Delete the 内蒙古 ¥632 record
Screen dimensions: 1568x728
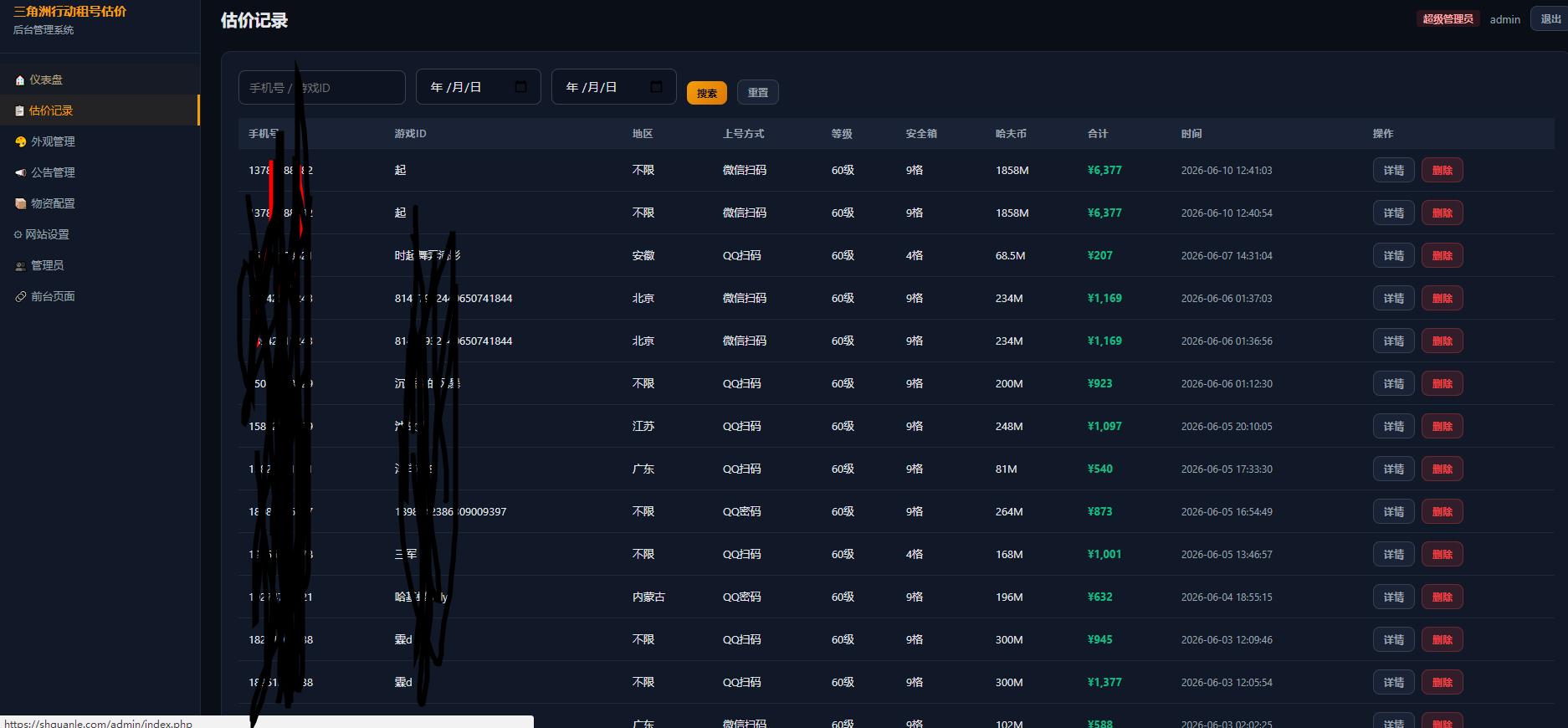(1442, 597)
